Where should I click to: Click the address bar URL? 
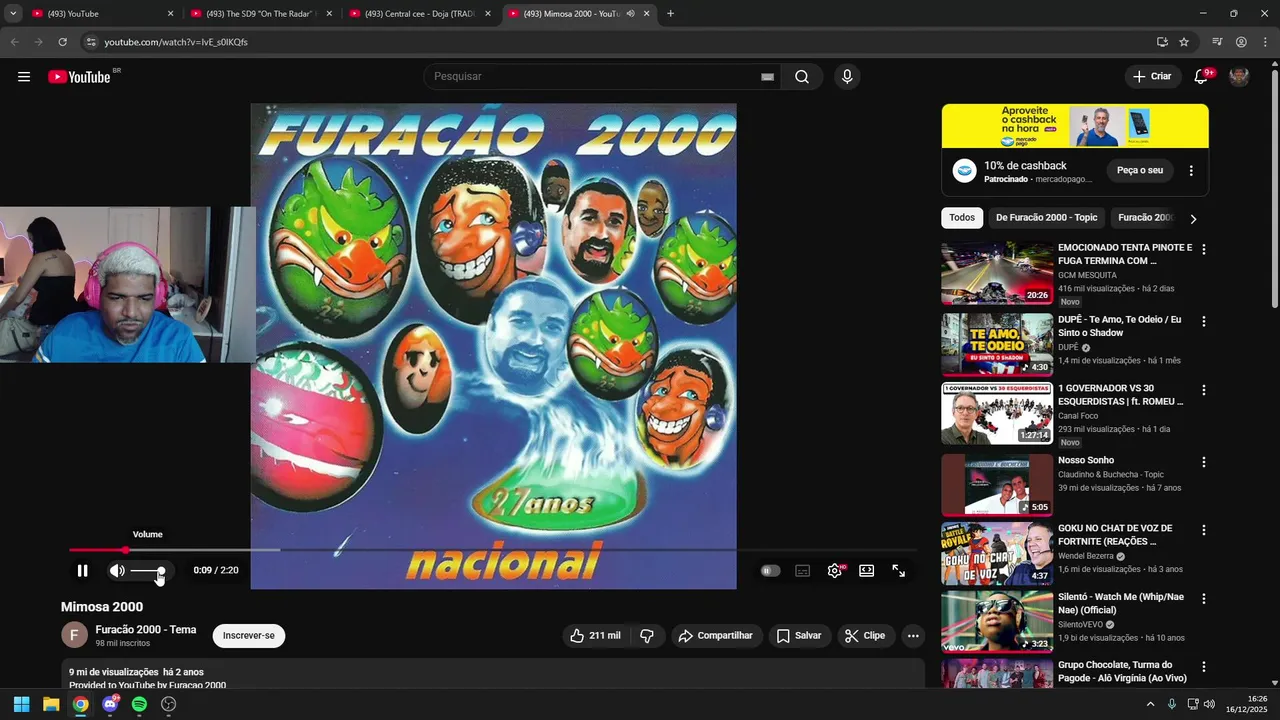176,42
